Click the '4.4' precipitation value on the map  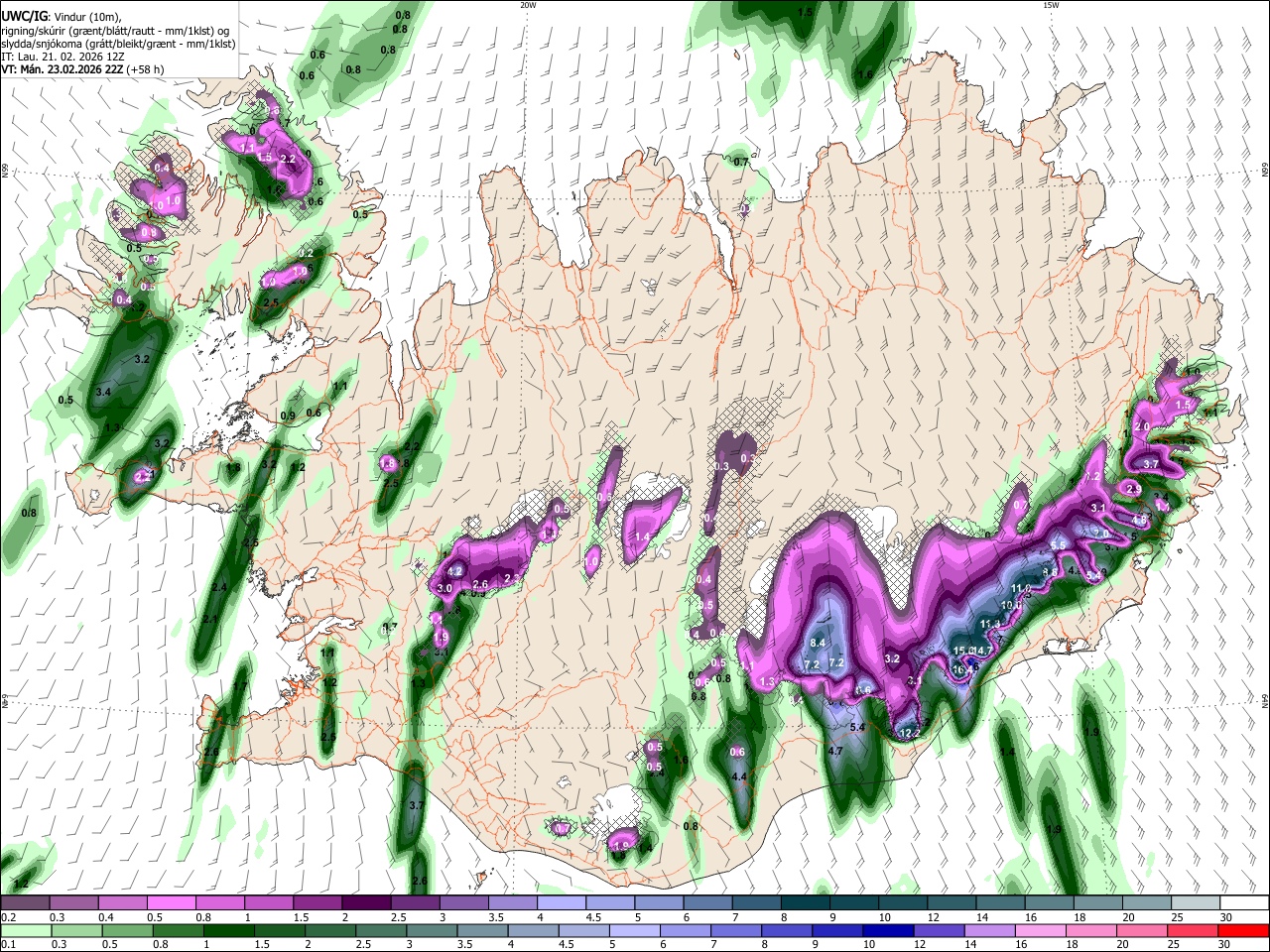pyautogui.click(x=739, y=776)
